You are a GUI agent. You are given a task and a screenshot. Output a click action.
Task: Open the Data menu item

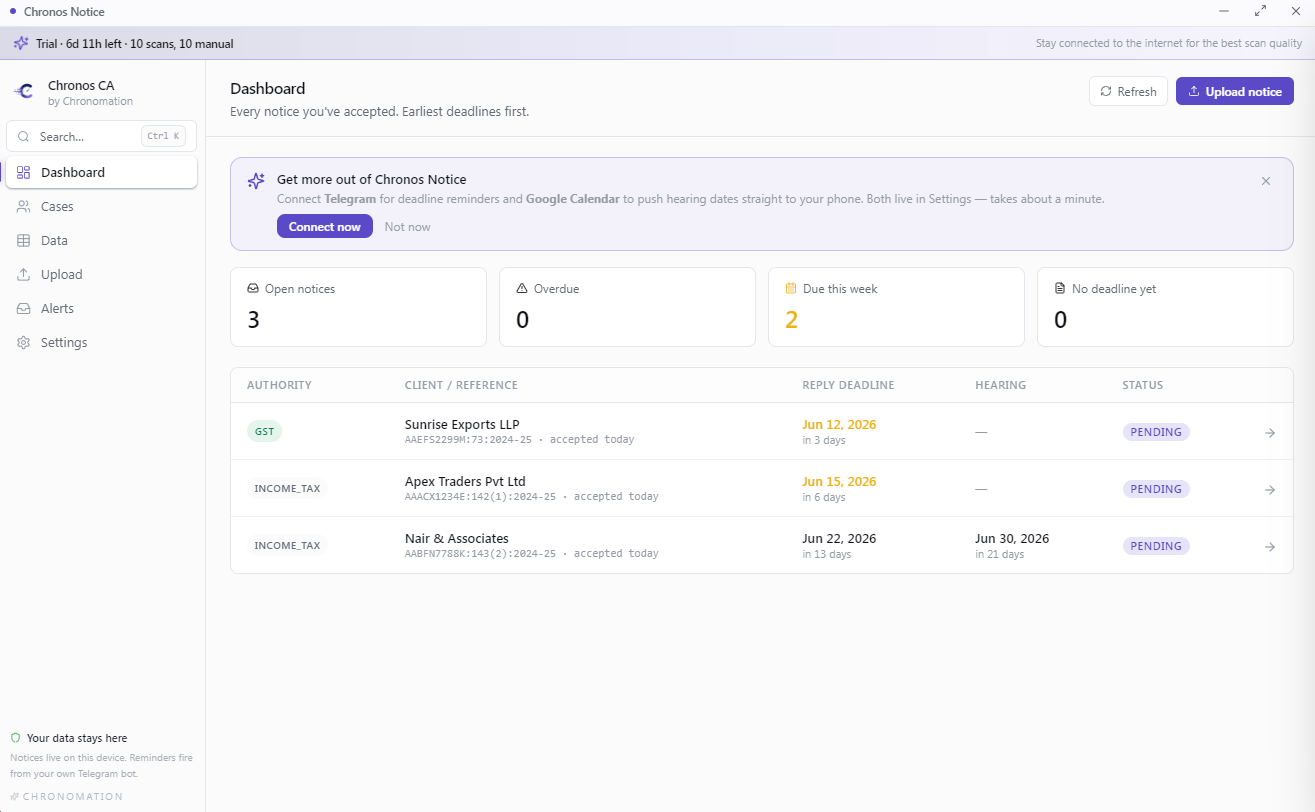pos(101,240)
